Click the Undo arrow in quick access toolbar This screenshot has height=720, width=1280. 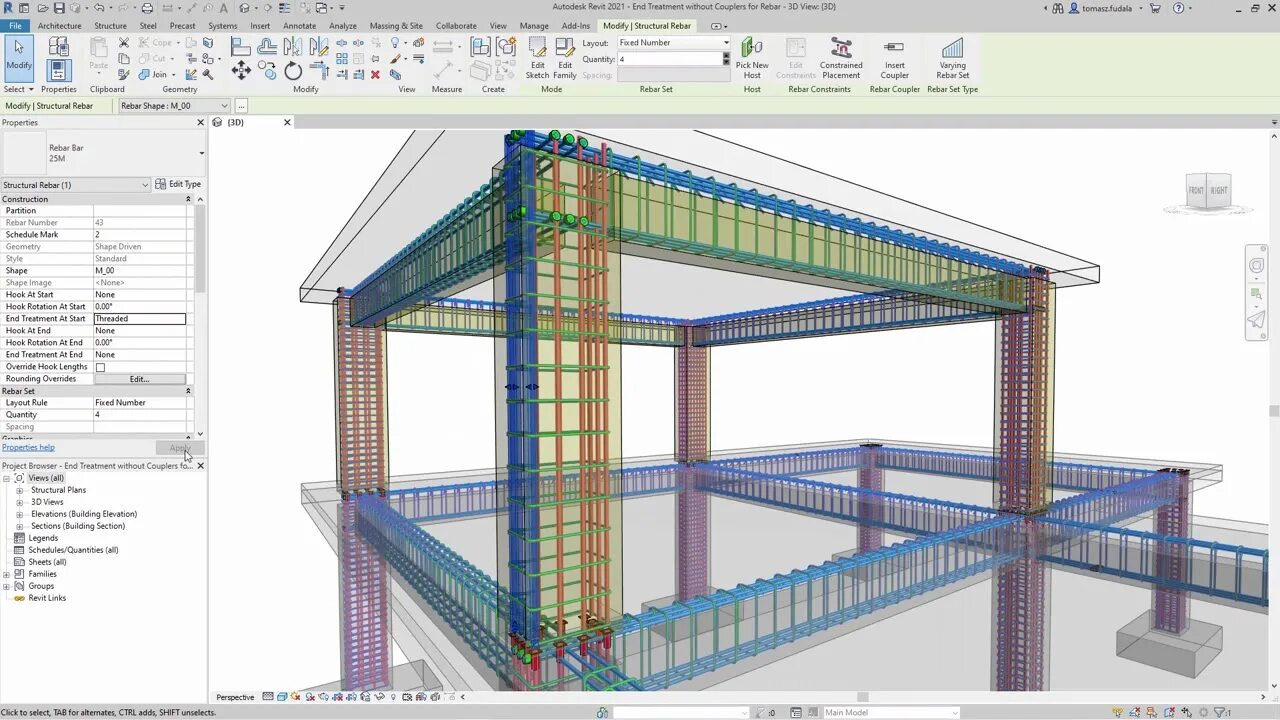point(98,8)
